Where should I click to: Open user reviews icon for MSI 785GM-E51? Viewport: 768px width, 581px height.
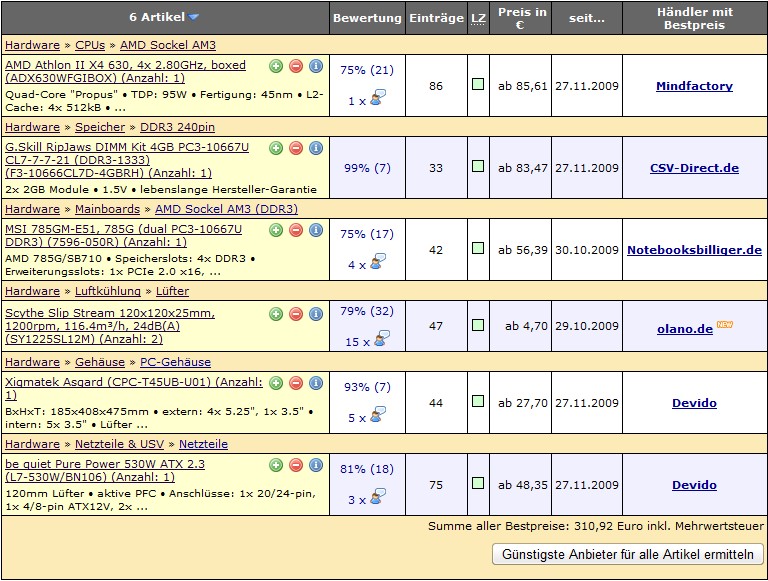(378, 262)
